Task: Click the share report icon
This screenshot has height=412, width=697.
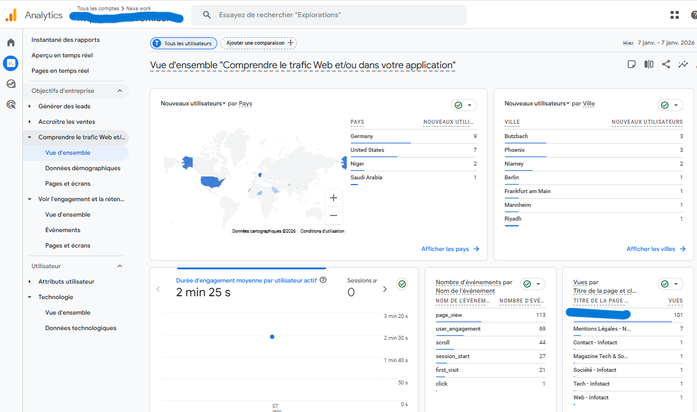Action: pyautogui.click(x=666, y=65)
